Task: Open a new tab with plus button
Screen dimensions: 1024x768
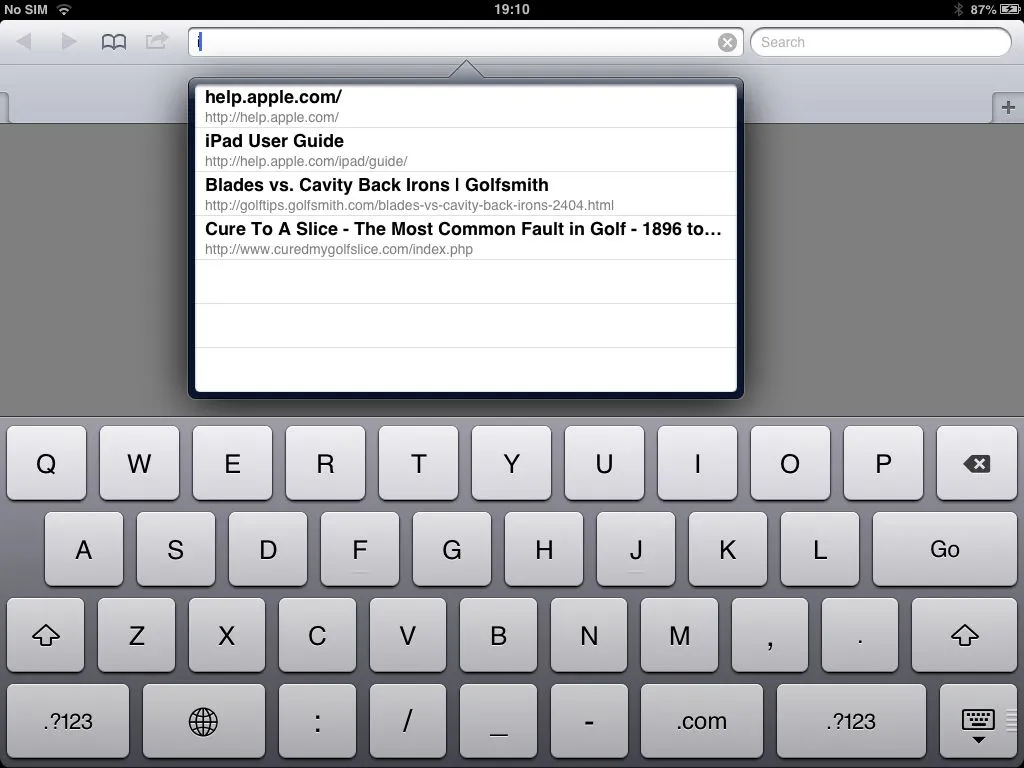Action: click(1007, 108)
